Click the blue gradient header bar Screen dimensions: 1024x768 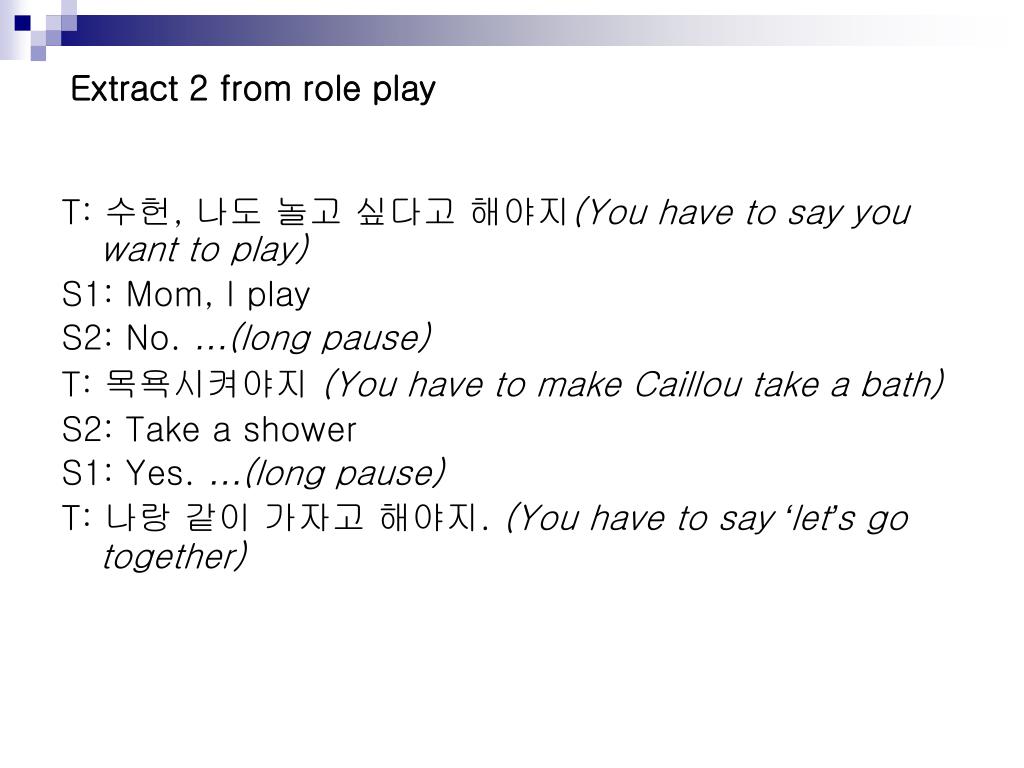pyautogui.click(x=522, y=30)
